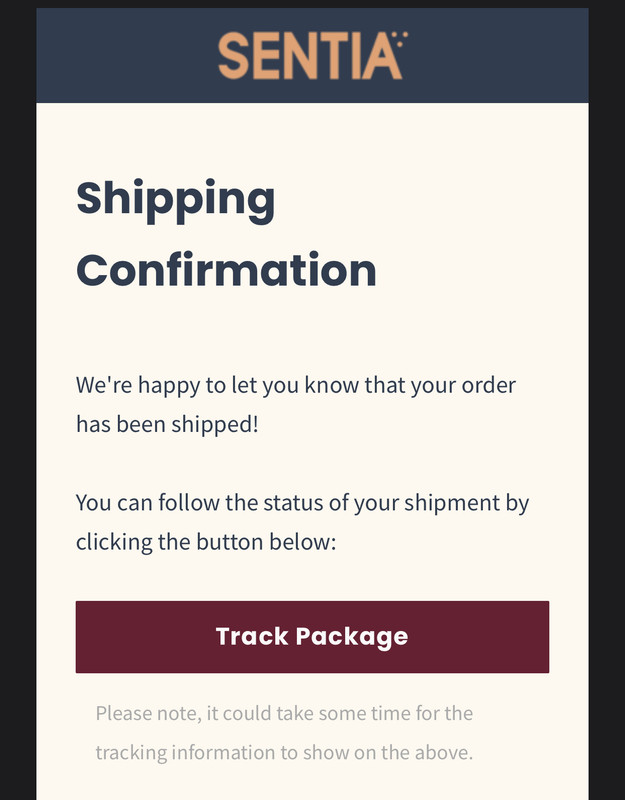This screenshot has width=625, height=800.
Task: Open tracking via the Track Package button
Action: [312, 636]
